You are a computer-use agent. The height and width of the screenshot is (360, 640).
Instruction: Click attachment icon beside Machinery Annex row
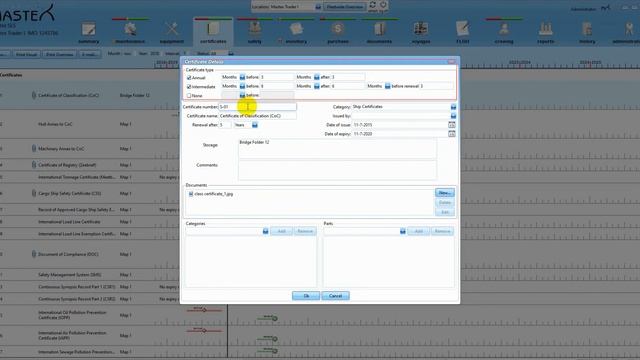(x=34, y=149)
